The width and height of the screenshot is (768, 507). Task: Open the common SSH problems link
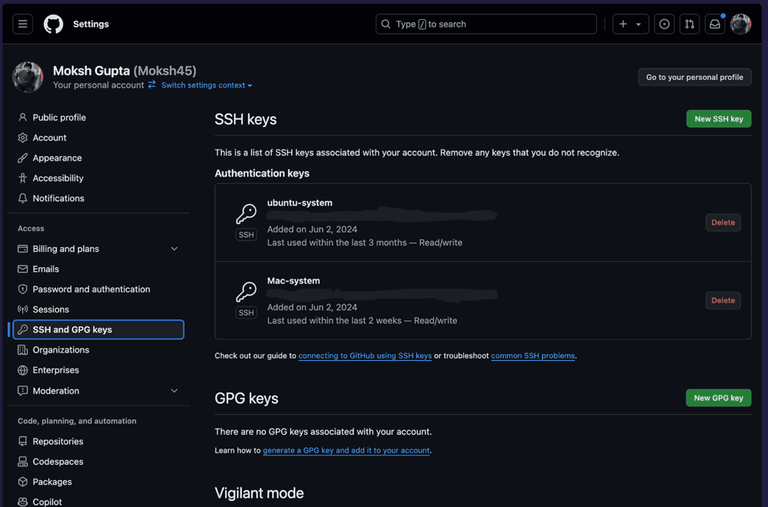tap(532, 356)
